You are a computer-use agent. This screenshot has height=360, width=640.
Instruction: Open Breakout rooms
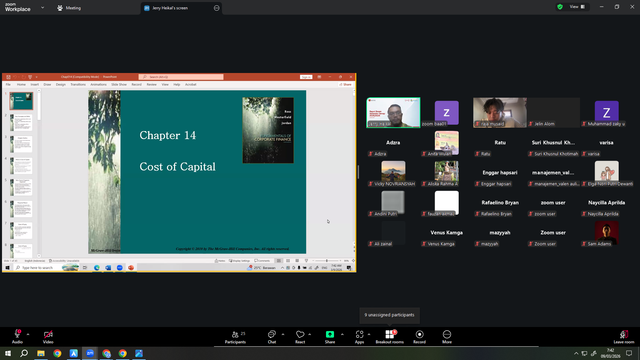[389, 337]
